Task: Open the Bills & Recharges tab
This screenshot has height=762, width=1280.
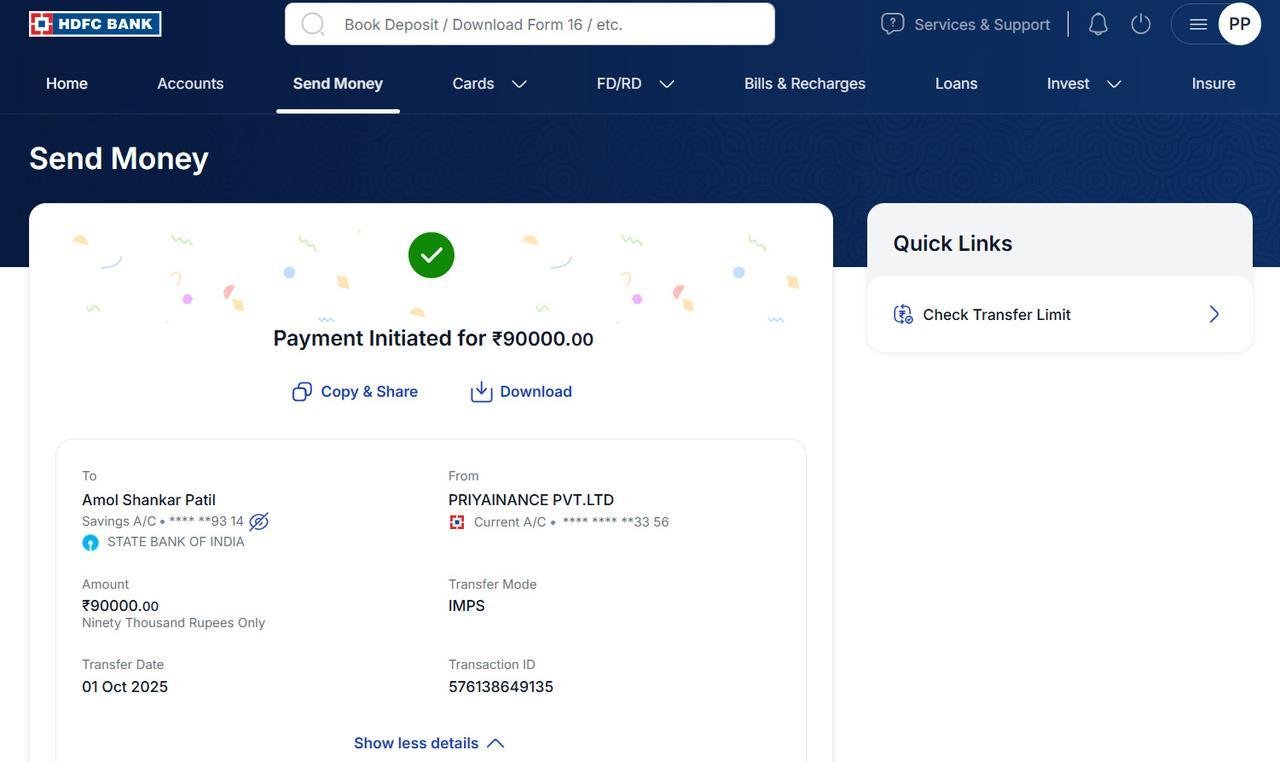Action: pos(805,84)
